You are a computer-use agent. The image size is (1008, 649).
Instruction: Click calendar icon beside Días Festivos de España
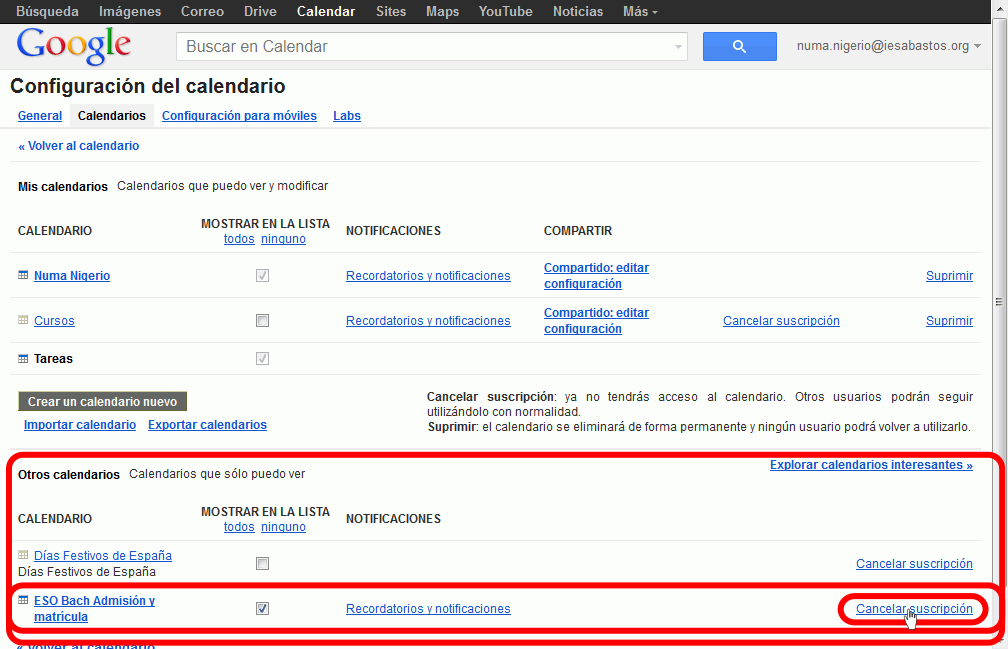tap(23, 555)
